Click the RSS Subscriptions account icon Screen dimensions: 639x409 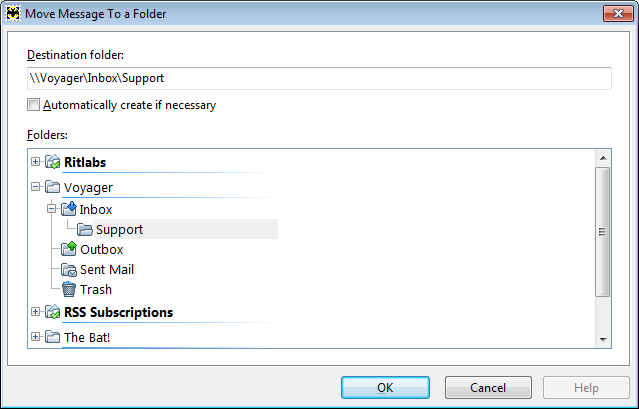(53, 312)
